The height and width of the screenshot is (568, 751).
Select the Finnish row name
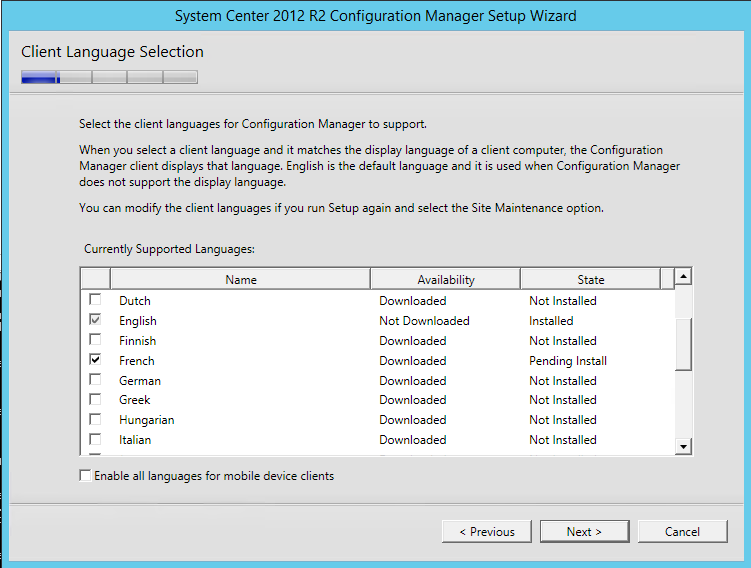tap(137, 341)
